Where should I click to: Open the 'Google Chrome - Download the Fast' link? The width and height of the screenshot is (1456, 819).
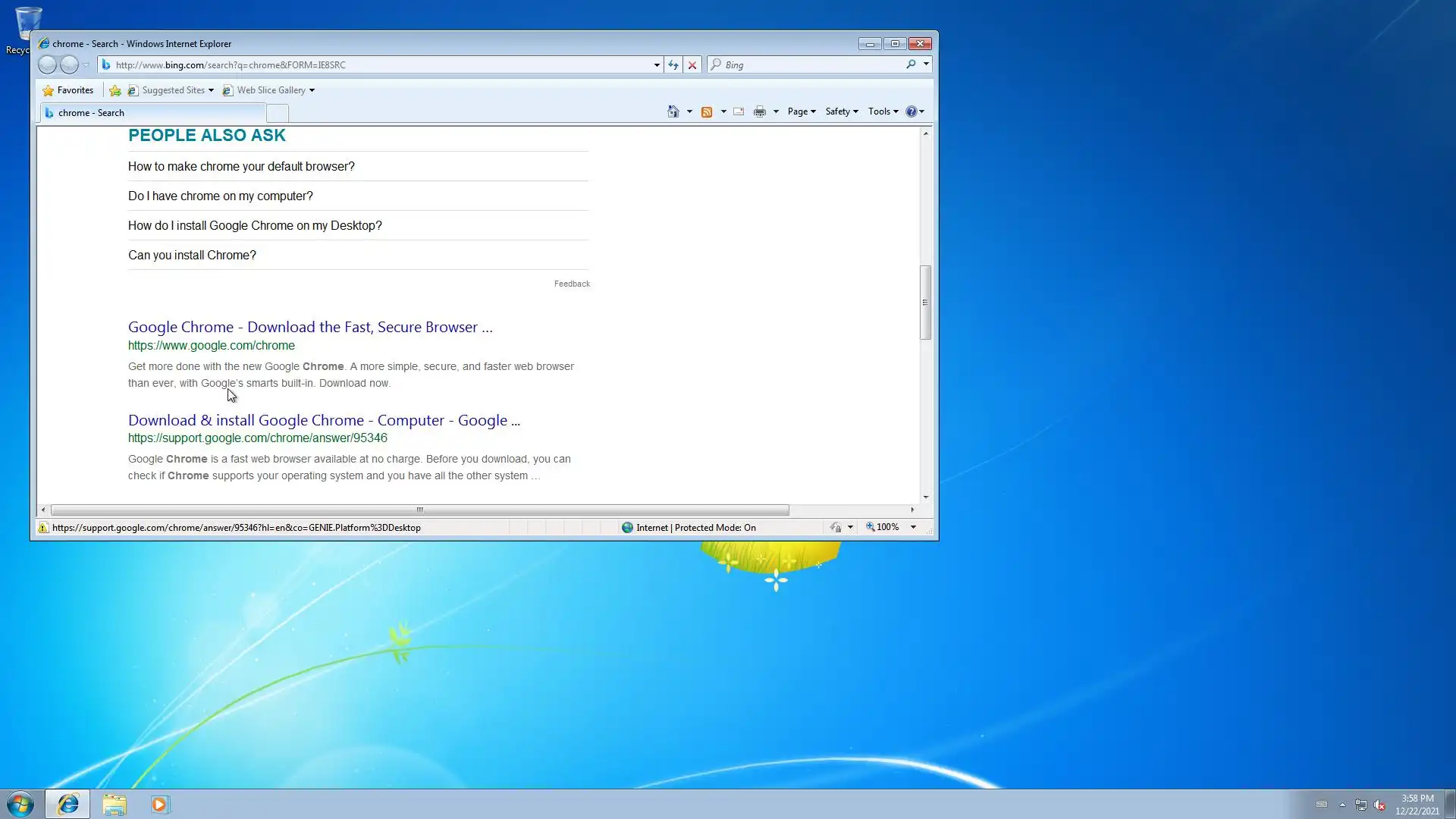pyautogui.click(x=309, y=328)
